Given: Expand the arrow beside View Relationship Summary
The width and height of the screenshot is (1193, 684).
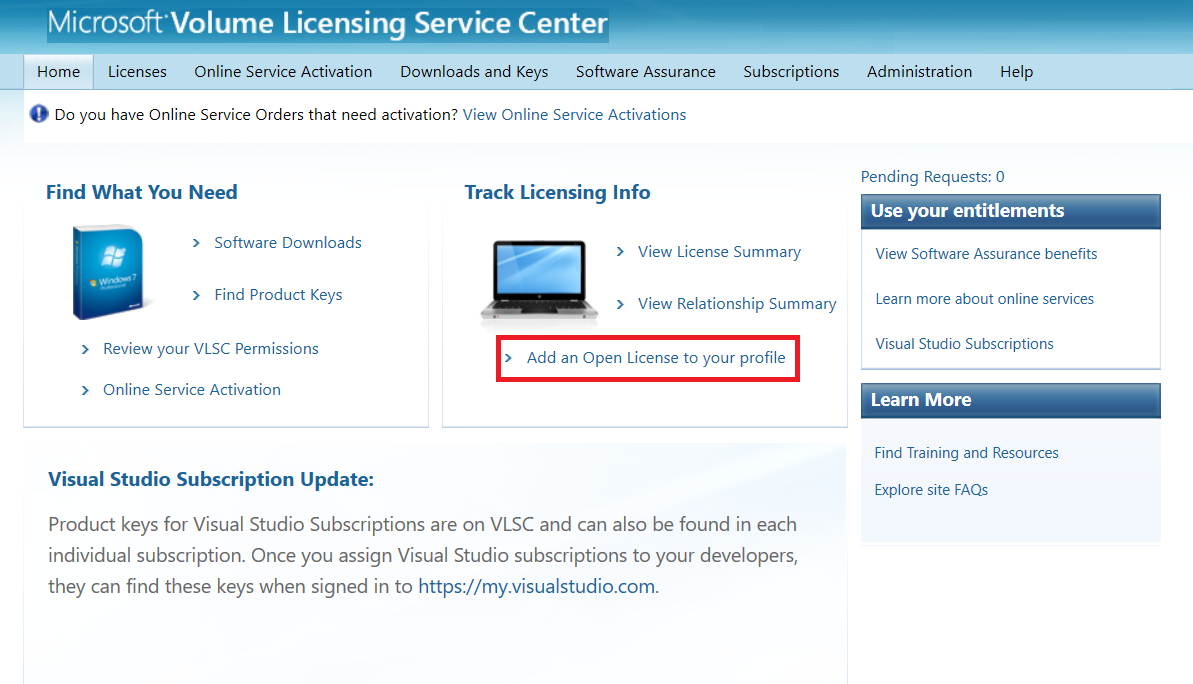Looking at the screenshot, I should tap(622, 303).
